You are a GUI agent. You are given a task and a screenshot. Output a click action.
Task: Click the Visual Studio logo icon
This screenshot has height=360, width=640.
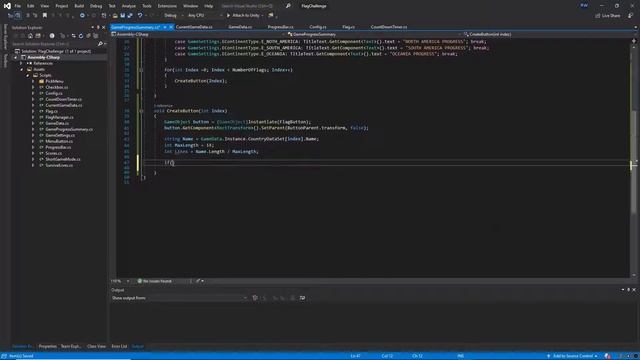click(x=7, y=6)
